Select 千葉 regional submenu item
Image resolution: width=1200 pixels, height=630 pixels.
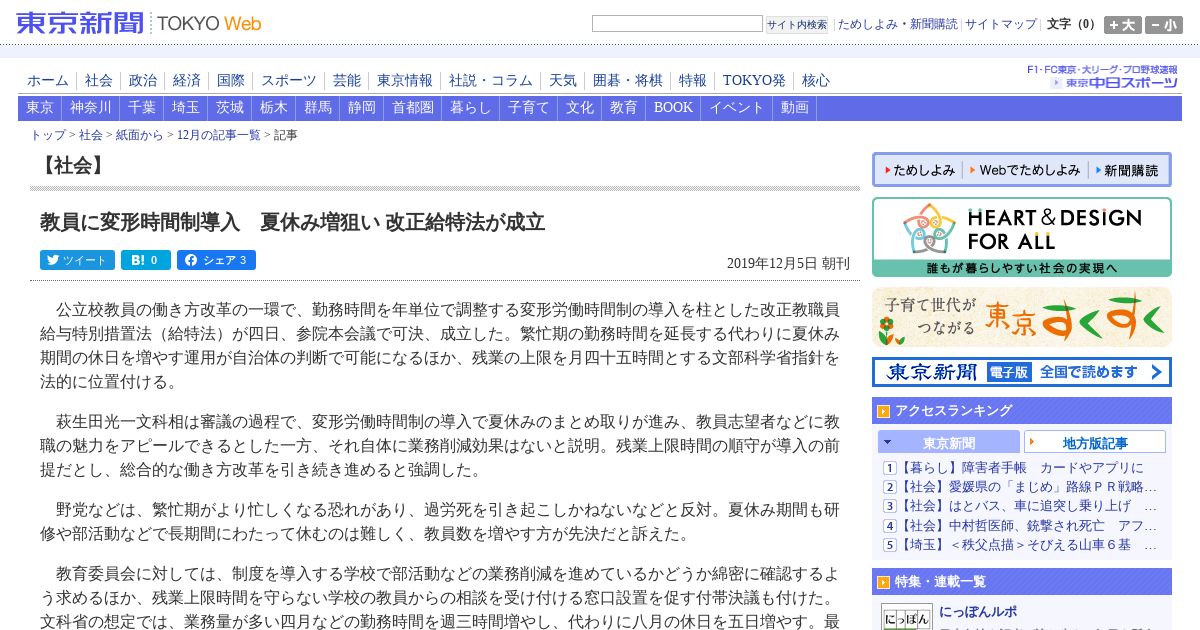click(142, 108)
